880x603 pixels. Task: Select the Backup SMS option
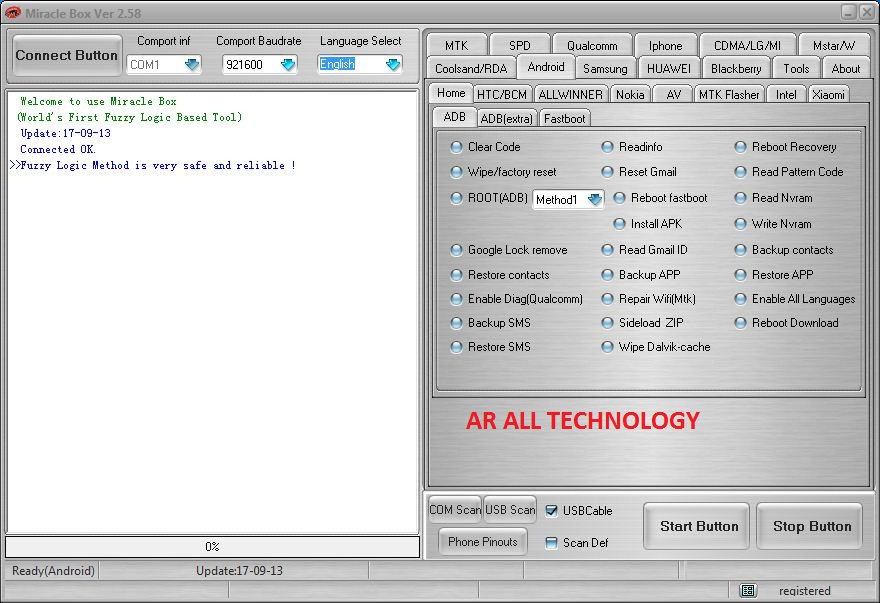pos(456,323)
